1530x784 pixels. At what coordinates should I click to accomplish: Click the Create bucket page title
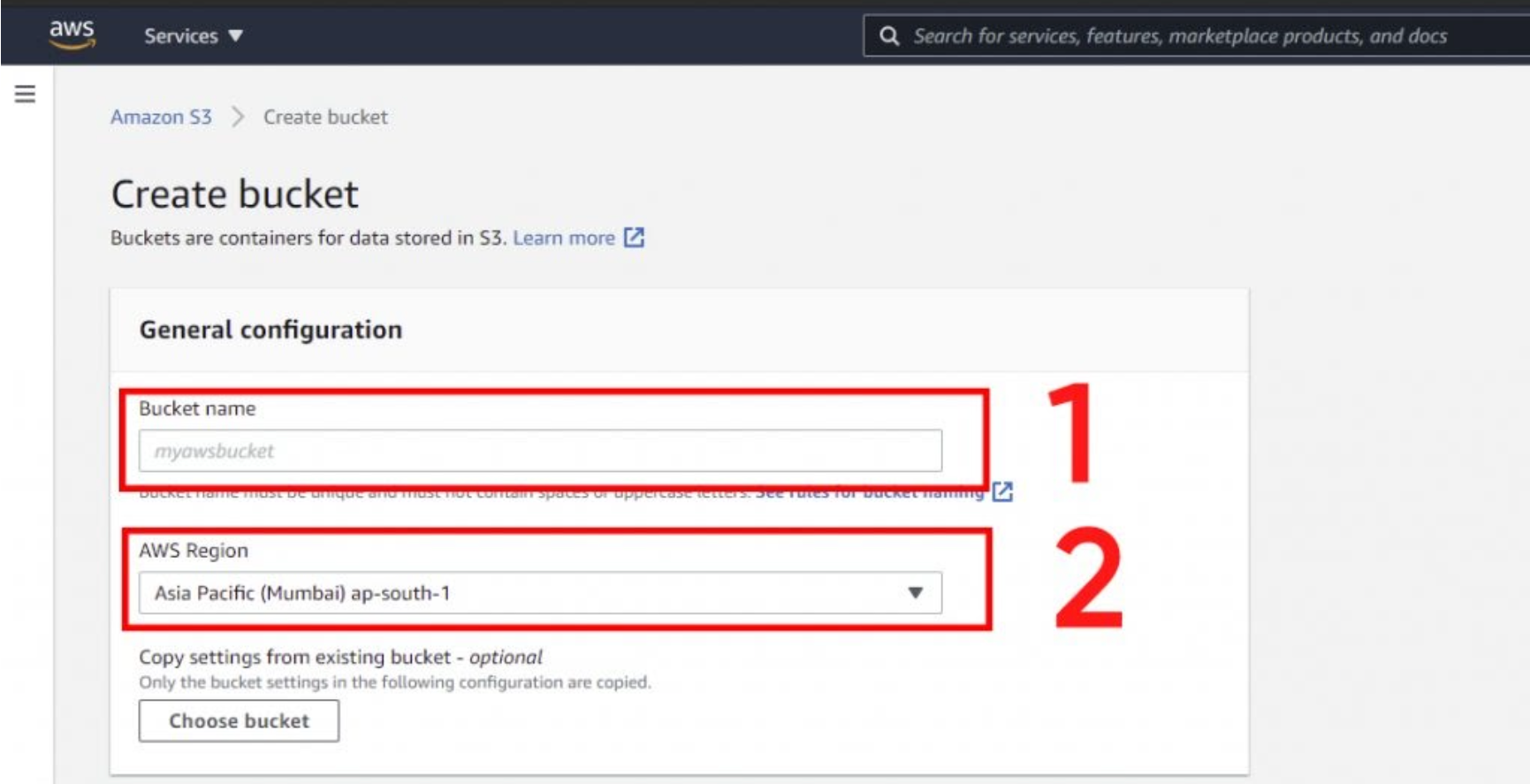click(235, 194)
